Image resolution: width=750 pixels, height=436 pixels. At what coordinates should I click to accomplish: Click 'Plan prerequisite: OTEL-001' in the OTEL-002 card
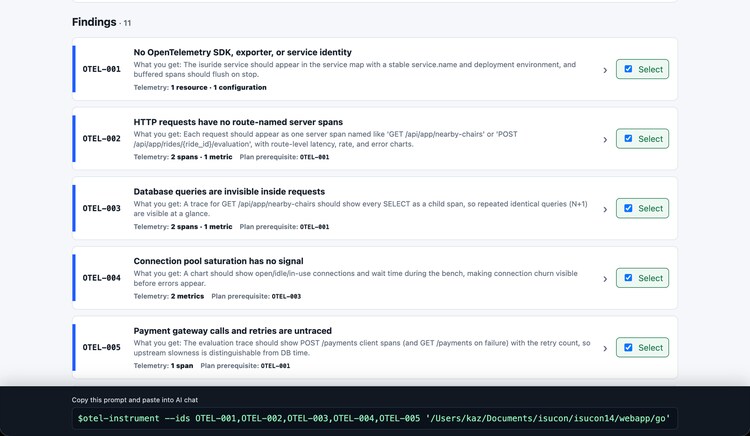tap(284, 157)
